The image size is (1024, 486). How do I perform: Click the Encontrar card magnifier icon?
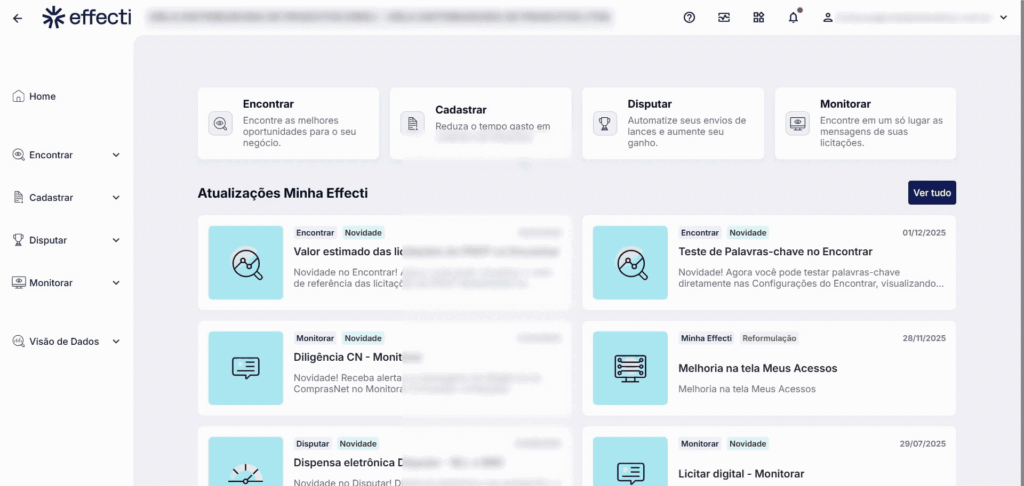click(x=220, y=124)
